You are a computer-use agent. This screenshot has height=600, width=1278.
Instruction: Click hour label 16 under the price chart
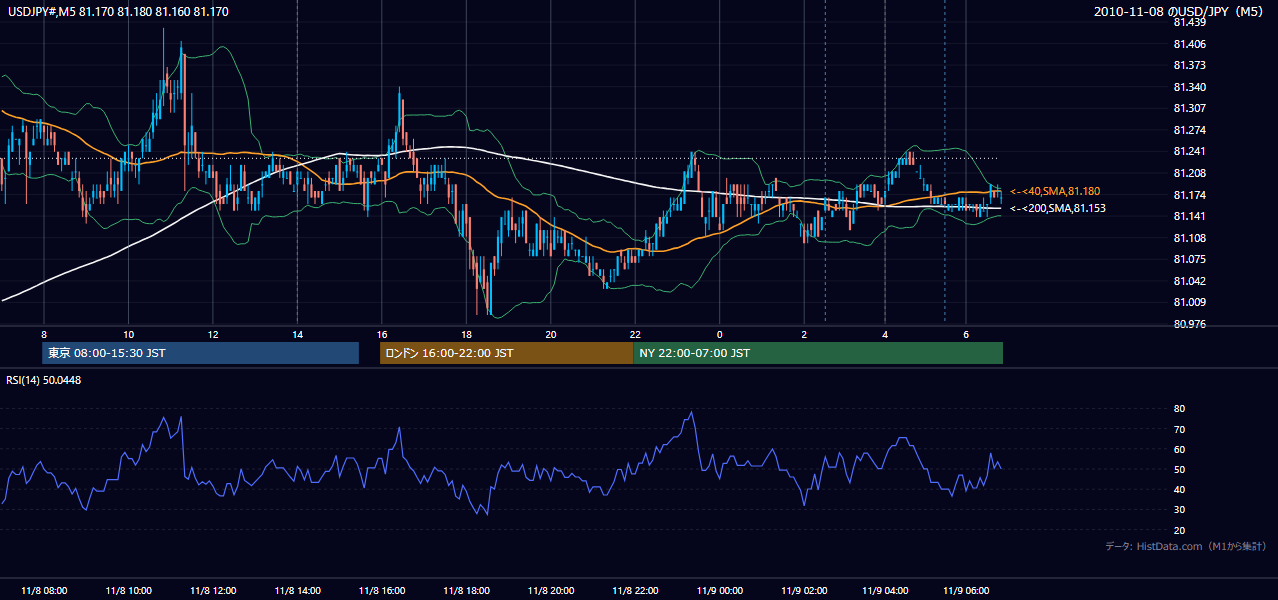[382, 333]
